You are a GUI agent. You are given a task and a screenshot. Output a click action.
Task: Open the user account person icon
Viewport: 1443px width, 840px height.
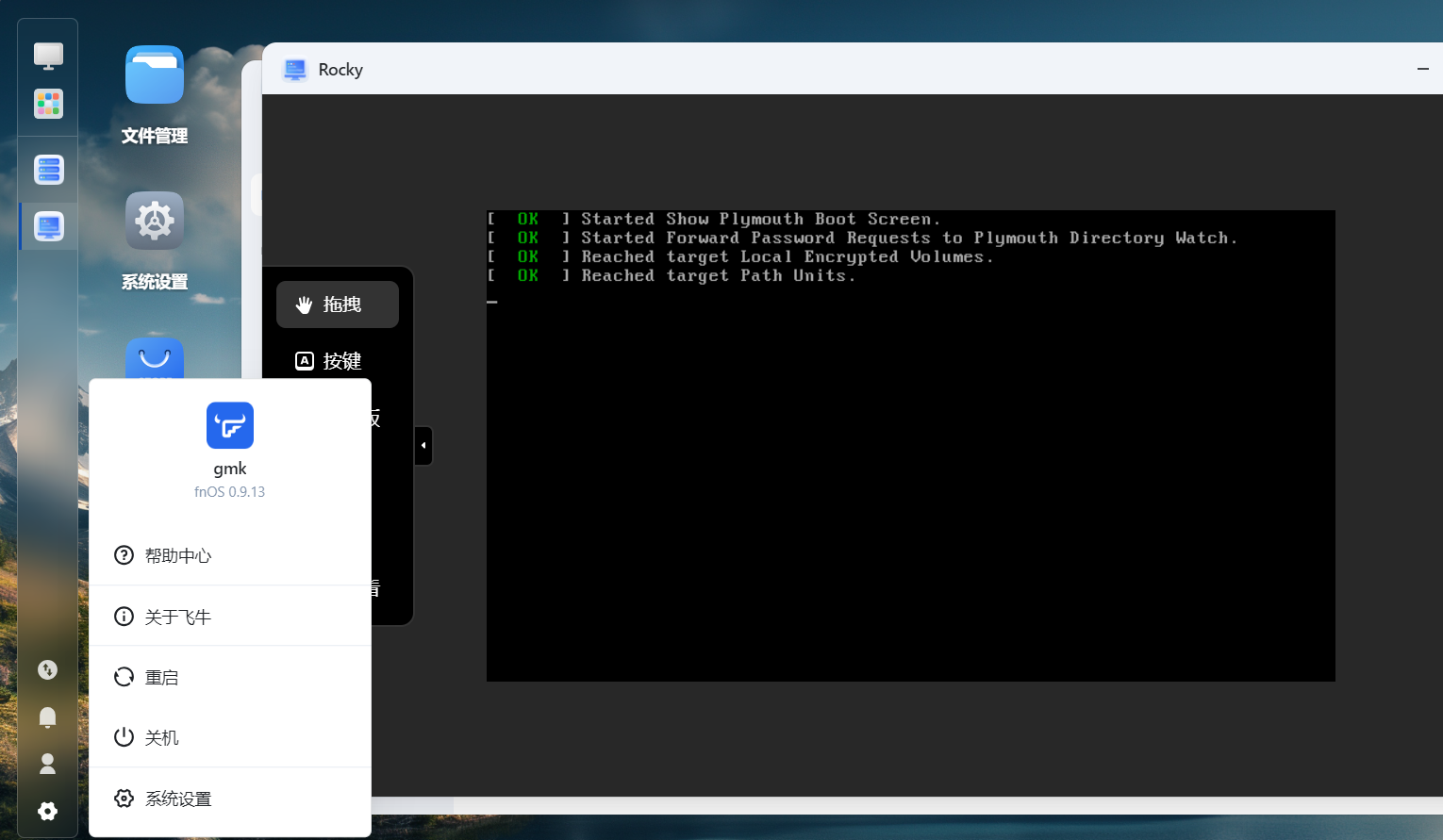[x=48, y=764]
